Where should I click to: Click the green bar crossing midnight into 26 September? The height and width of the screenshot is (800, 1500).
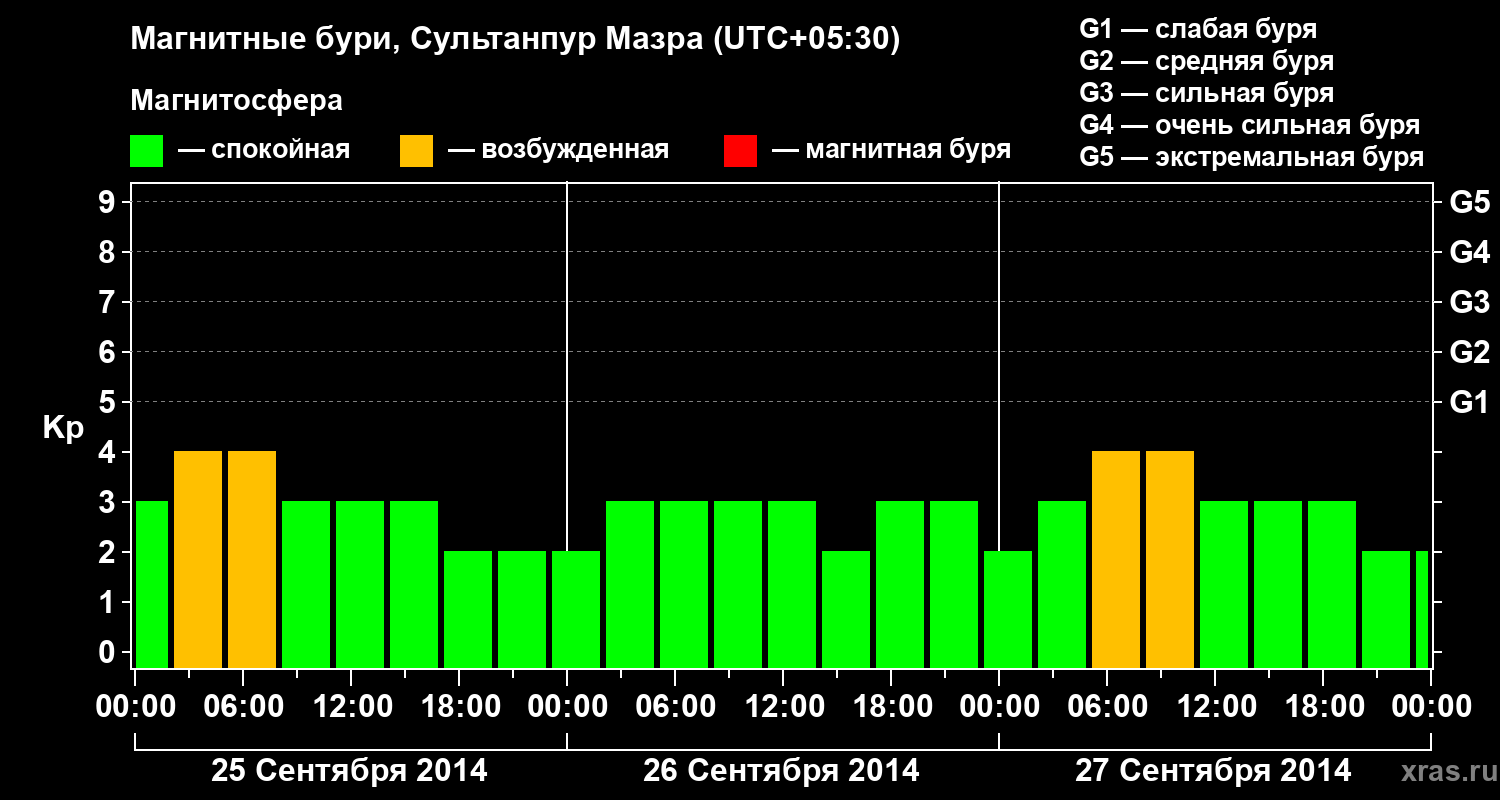pyautogui.click(x=576, y=610)
